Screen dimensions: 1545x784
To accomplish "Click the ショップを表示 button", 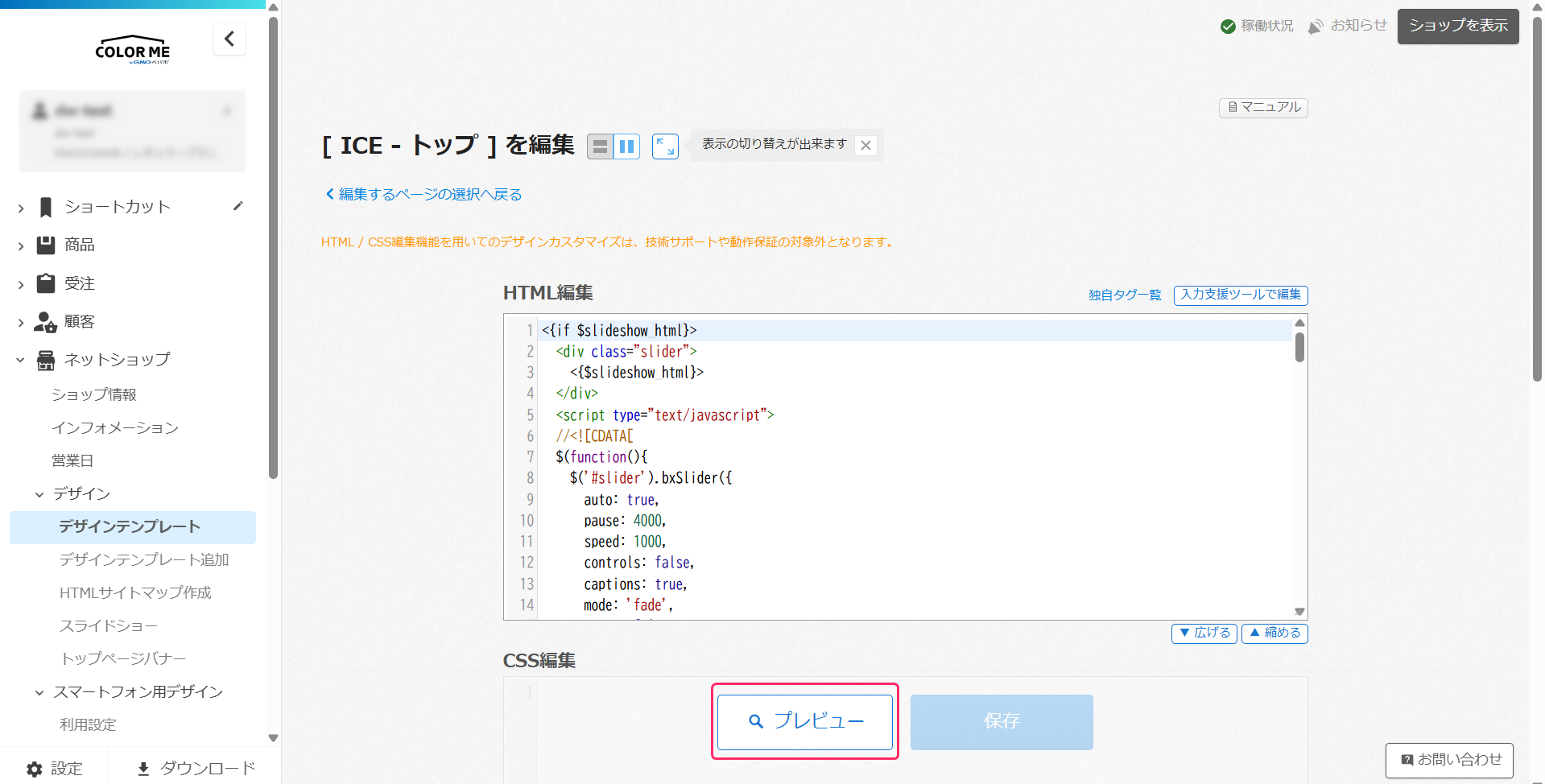I will [1457, 26].
